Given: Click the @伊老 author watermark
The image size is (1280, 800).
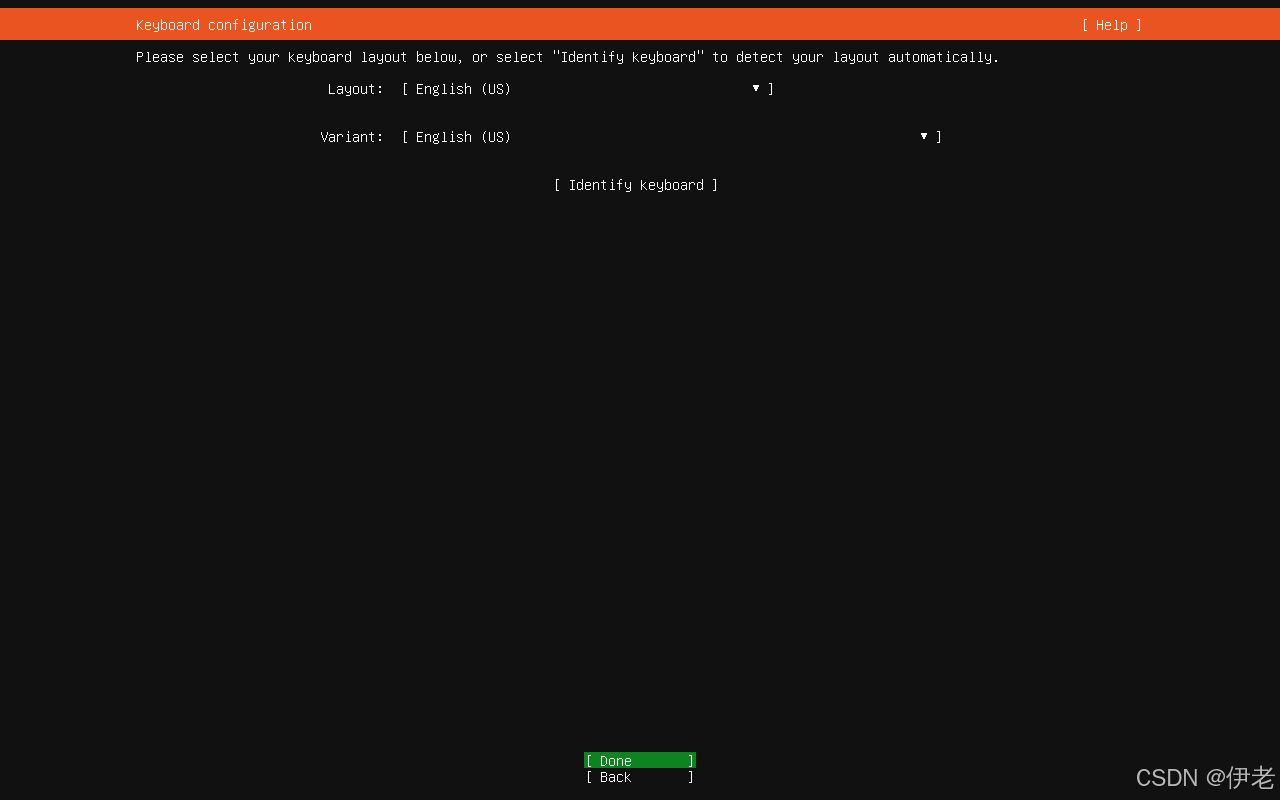Looking at the screenshot, I should pos(1240,777).
